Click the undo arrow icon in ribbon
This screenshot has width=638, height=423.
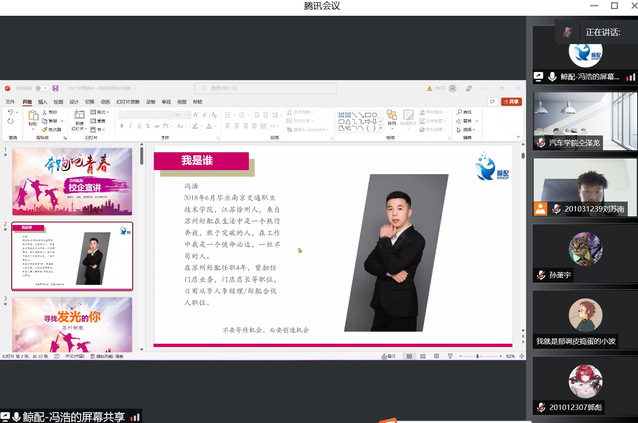coord(10,113)
